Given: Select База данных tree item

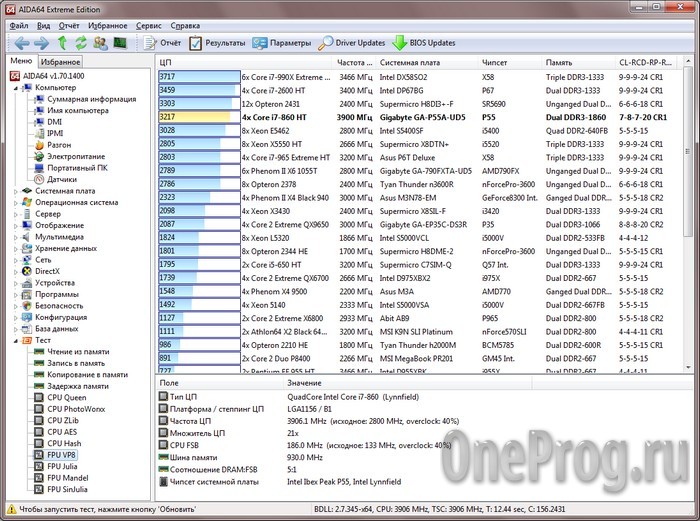Looking at the screenshot, I should pos(56,329).
